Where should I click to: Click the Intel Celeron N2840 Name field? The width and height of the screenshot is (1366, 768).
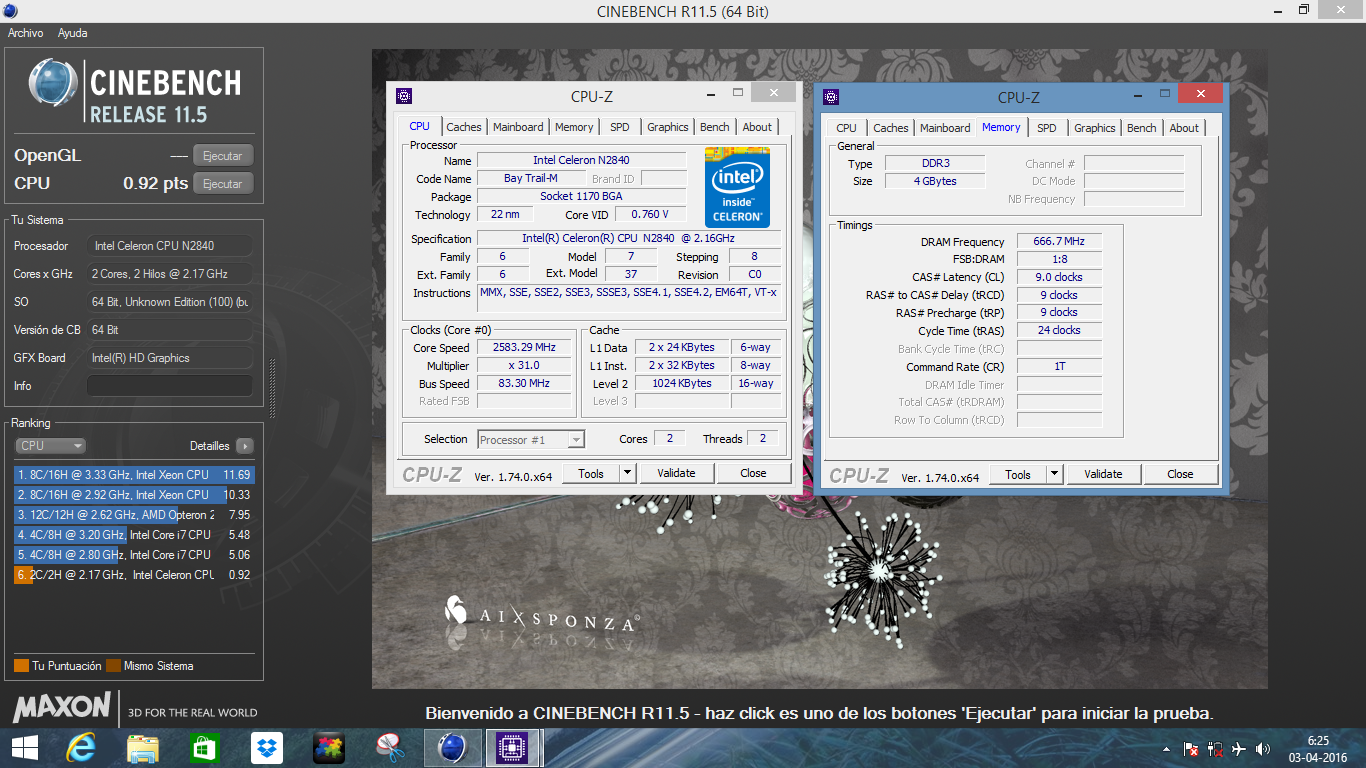point(581,160)
